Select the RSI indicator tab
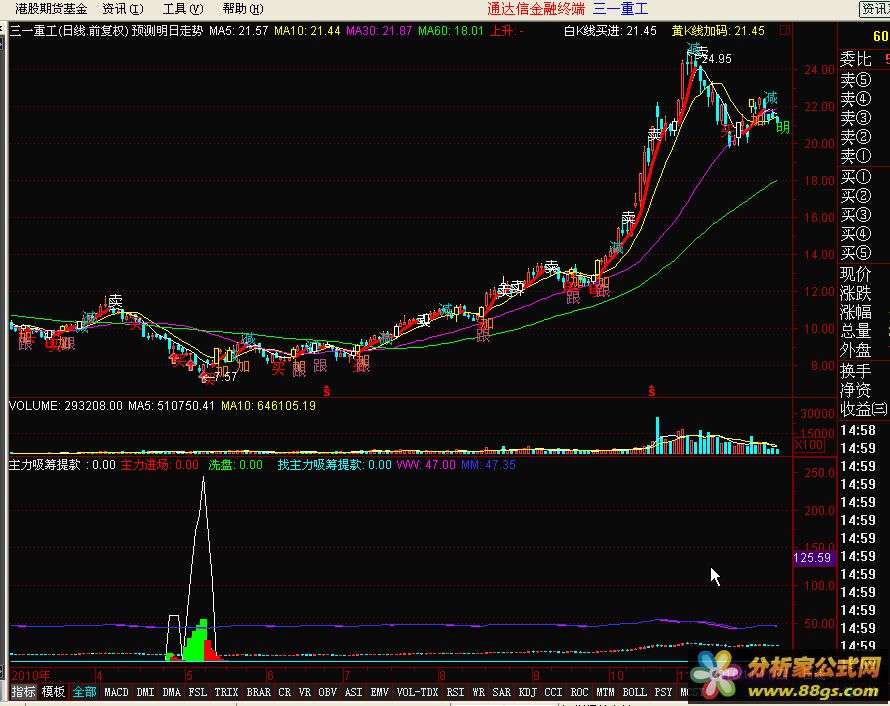The image size is (890, 706). pyautogui.click(x=455, y=692)
